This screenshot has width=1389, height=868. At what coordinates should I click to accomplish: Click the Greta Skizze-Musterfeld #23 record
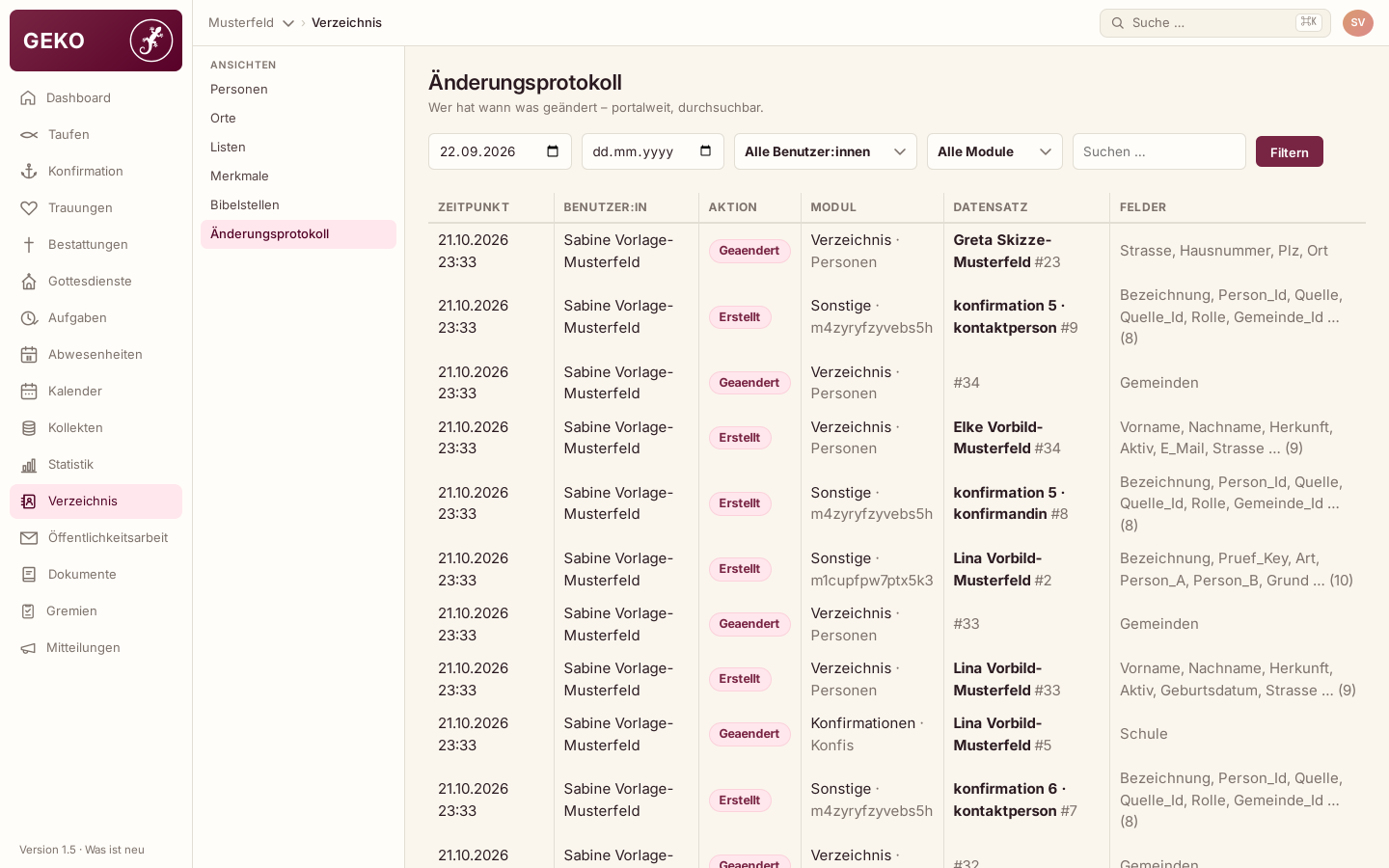pos(1007,251)
